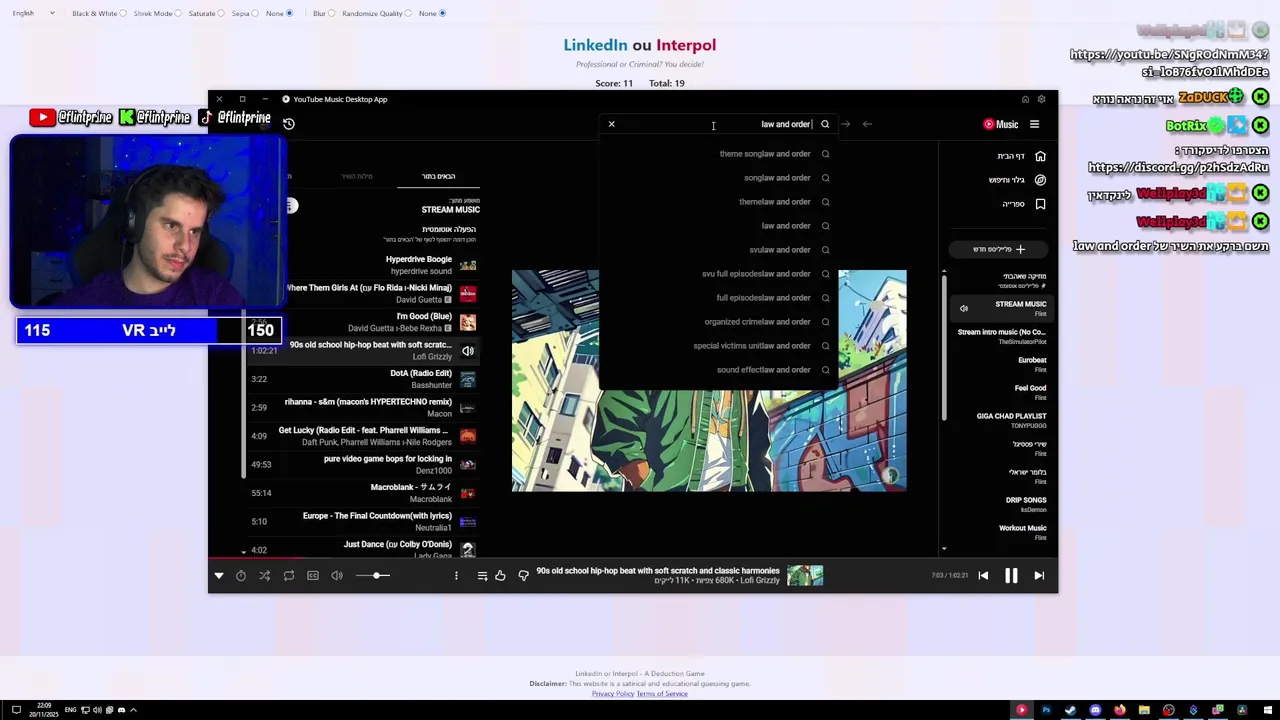The width and height of the screenshot is (1280, 720).
Task: Go to the previous track
Action: coord(983,576)
